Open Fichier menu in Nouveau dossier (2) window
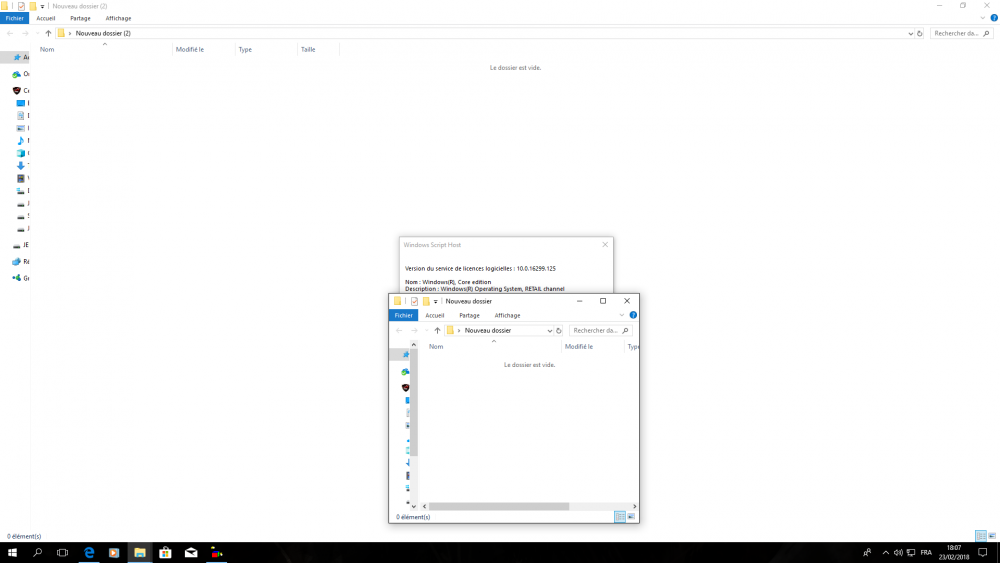Screen dimensions: 1000x563 [14, 18]
